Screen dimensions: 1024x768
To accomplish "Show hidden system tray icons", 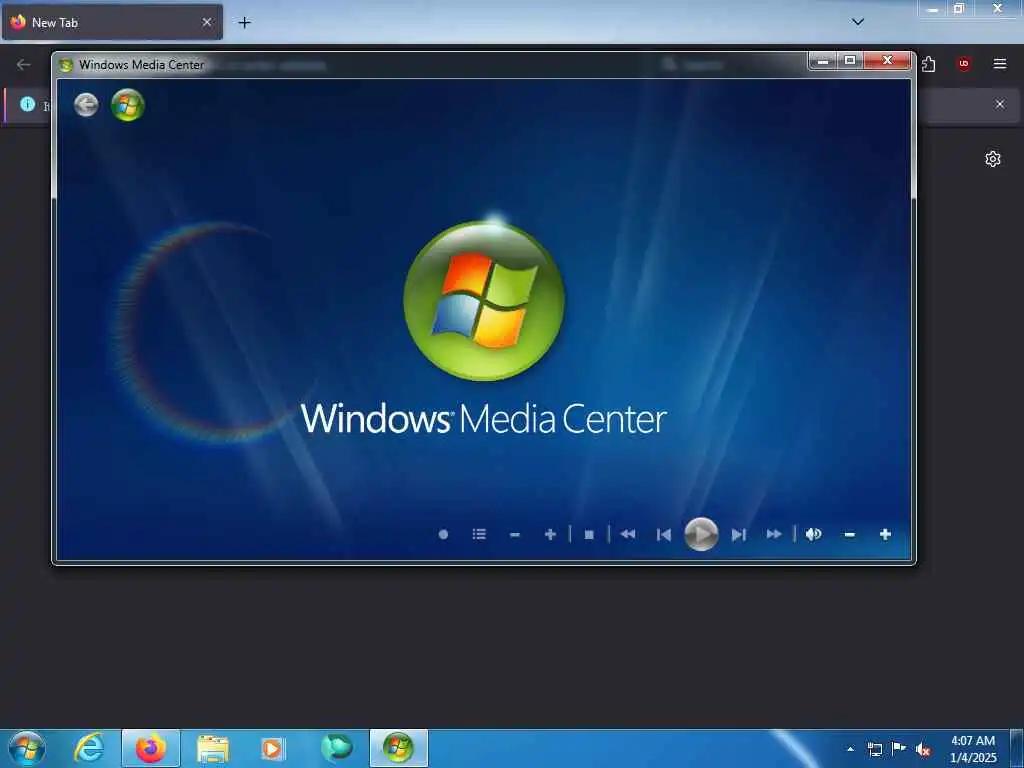I will coord(850,749).
